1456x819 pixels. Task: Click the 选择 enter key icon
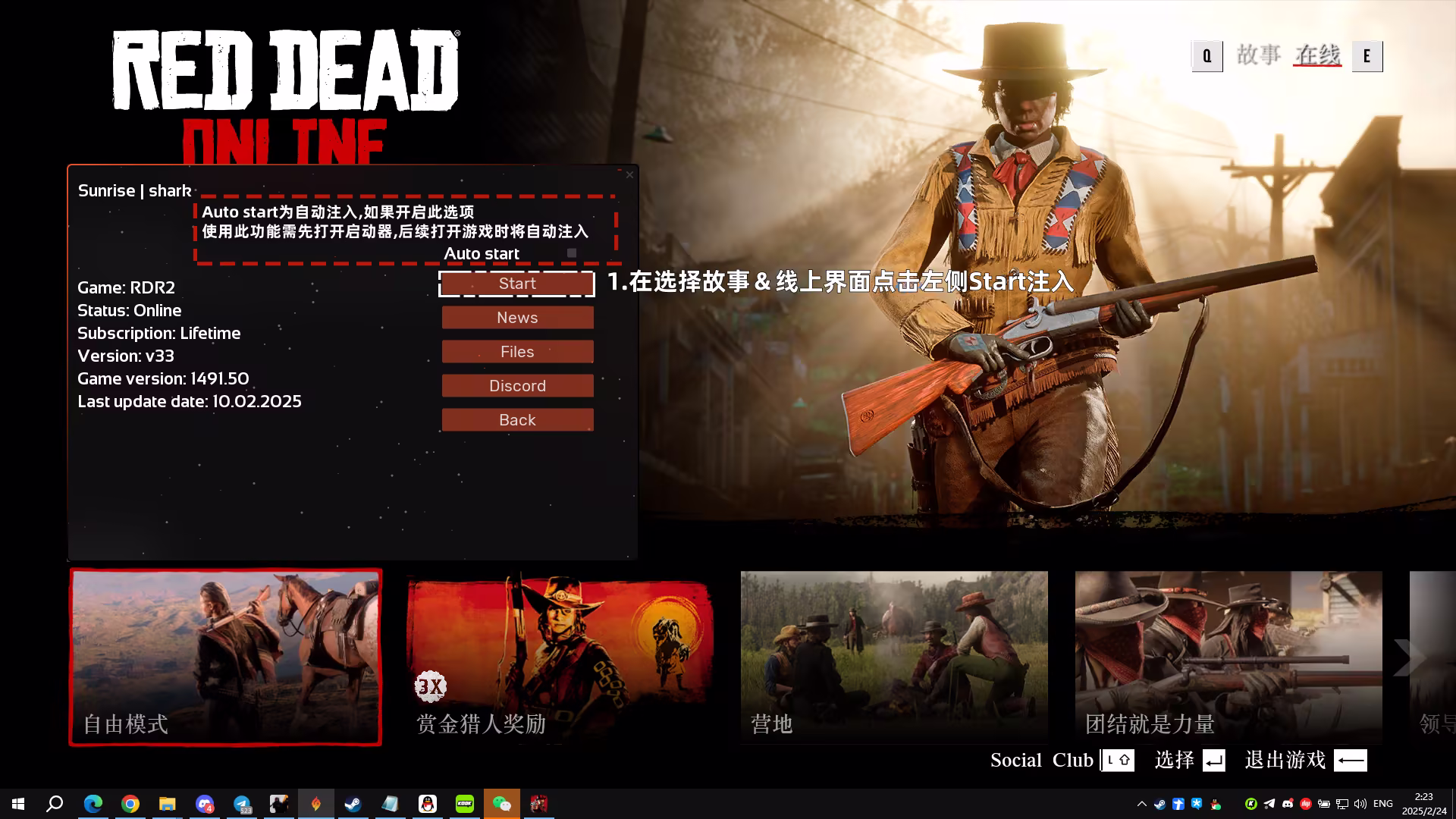point(1213,760)
